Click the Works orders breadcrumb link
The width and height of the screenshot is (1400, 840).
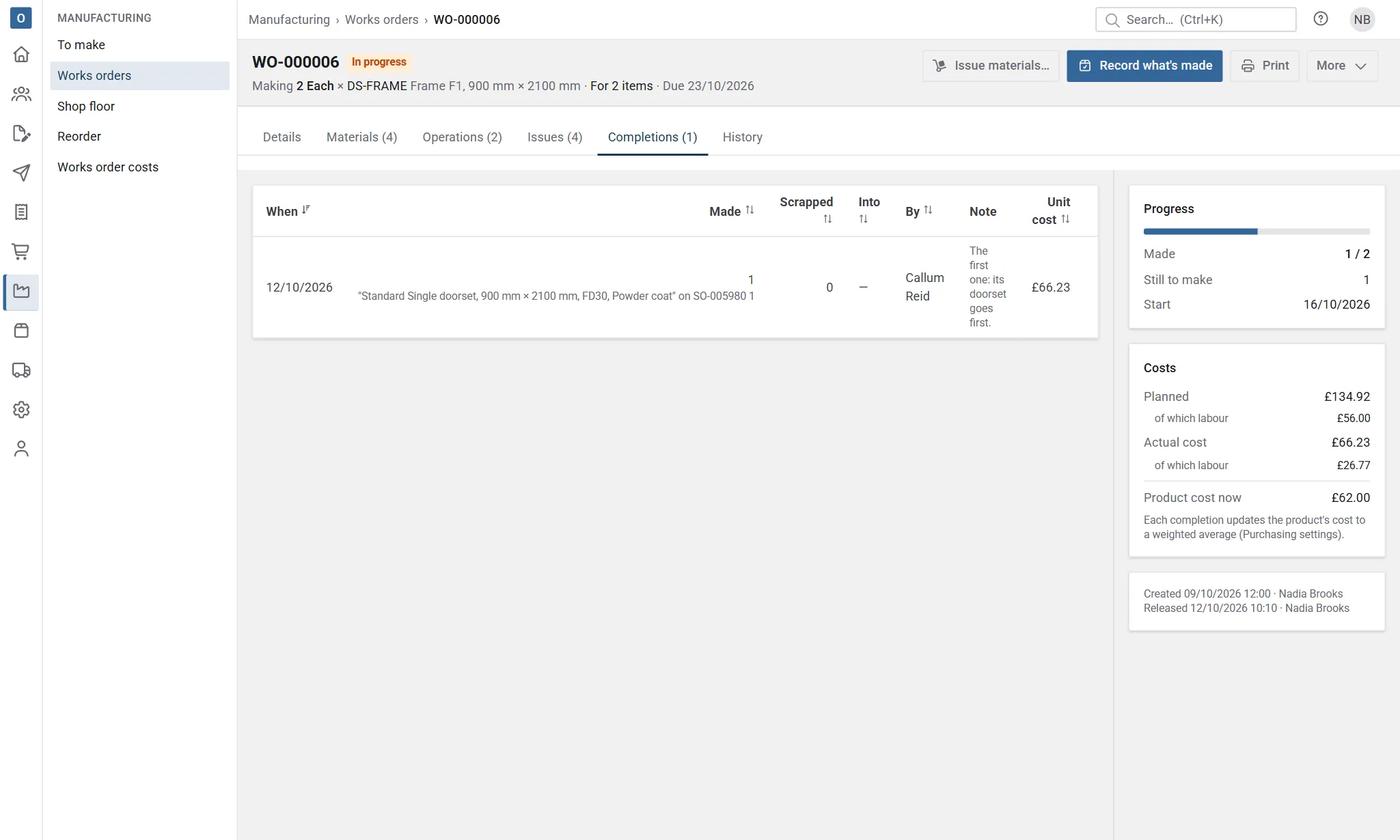click(x=381, y=20)
